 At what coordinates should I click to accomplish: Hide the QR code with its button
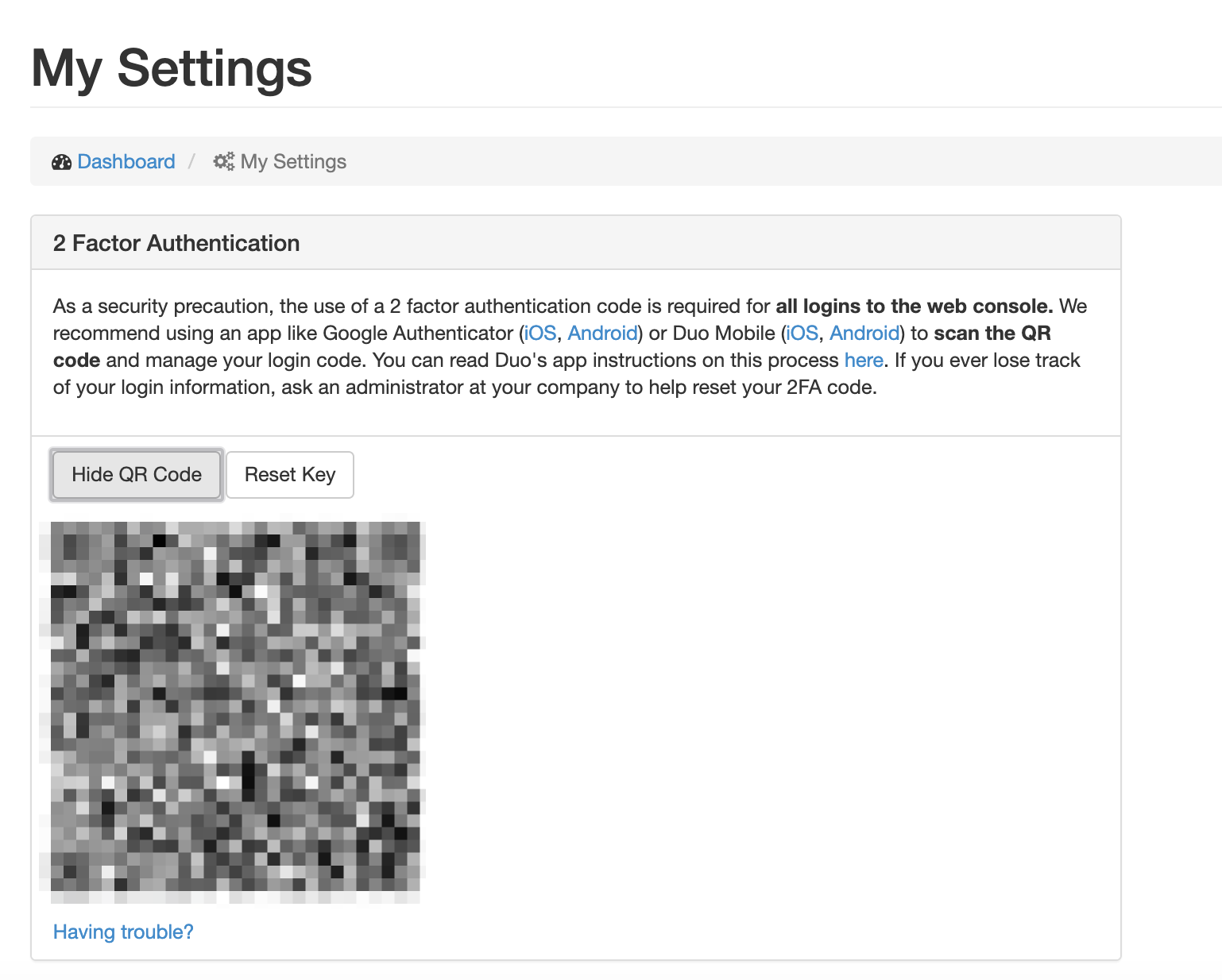point(137,475)
